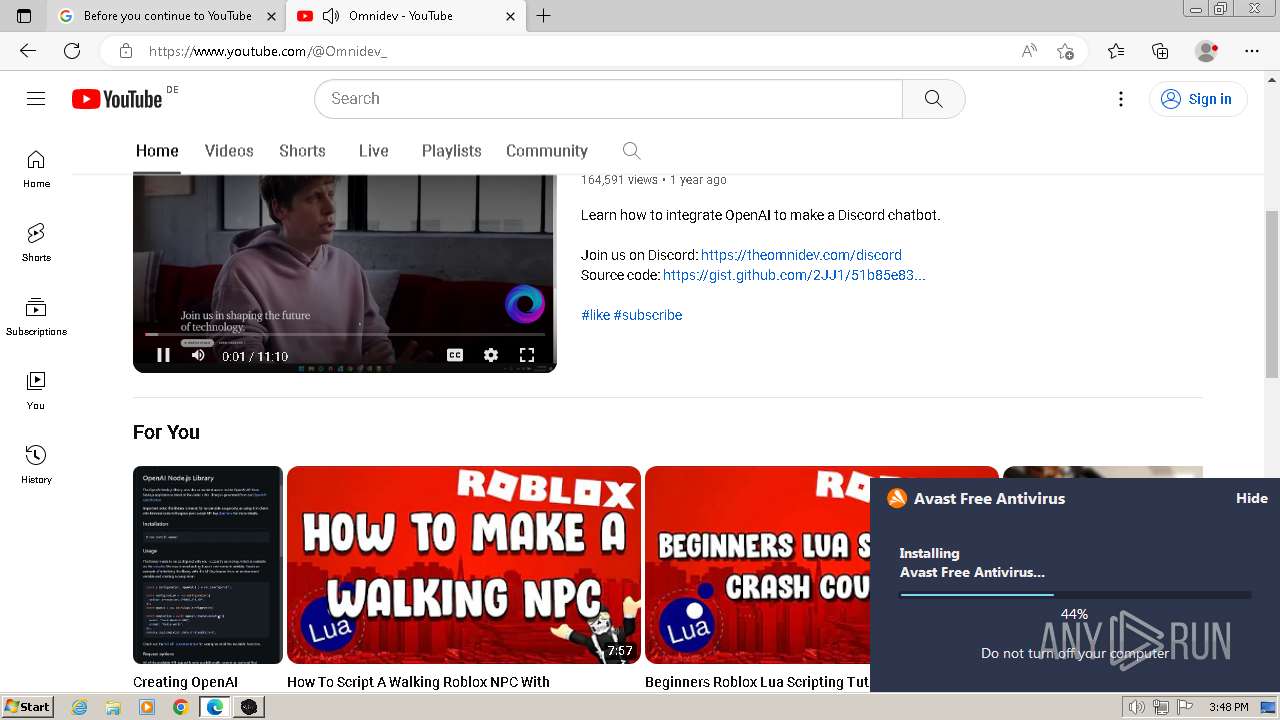This screenshot has width=1280, height=720.
Task: Open the YouTube hamburger guide menu
Action: pos(36,98)
